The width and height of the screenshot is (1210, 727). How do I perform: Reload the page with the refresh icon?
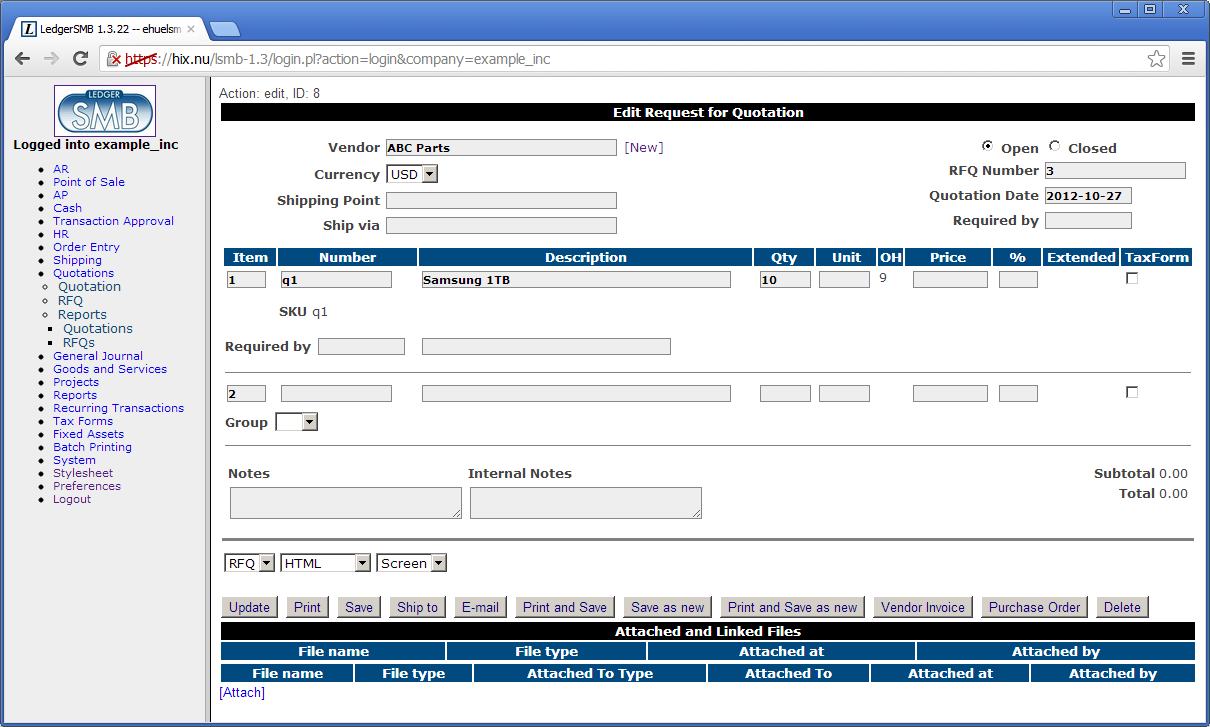tap(81, 59)
